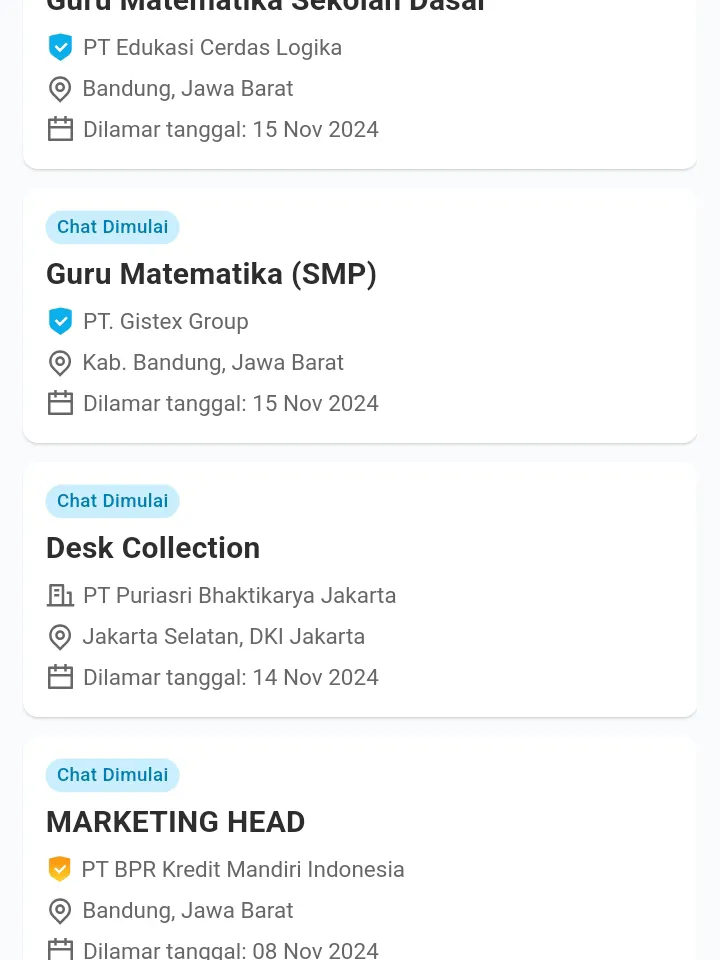Open the MARKETING HEAD job listing
This screenshot has height=960, width=720.
175,822
